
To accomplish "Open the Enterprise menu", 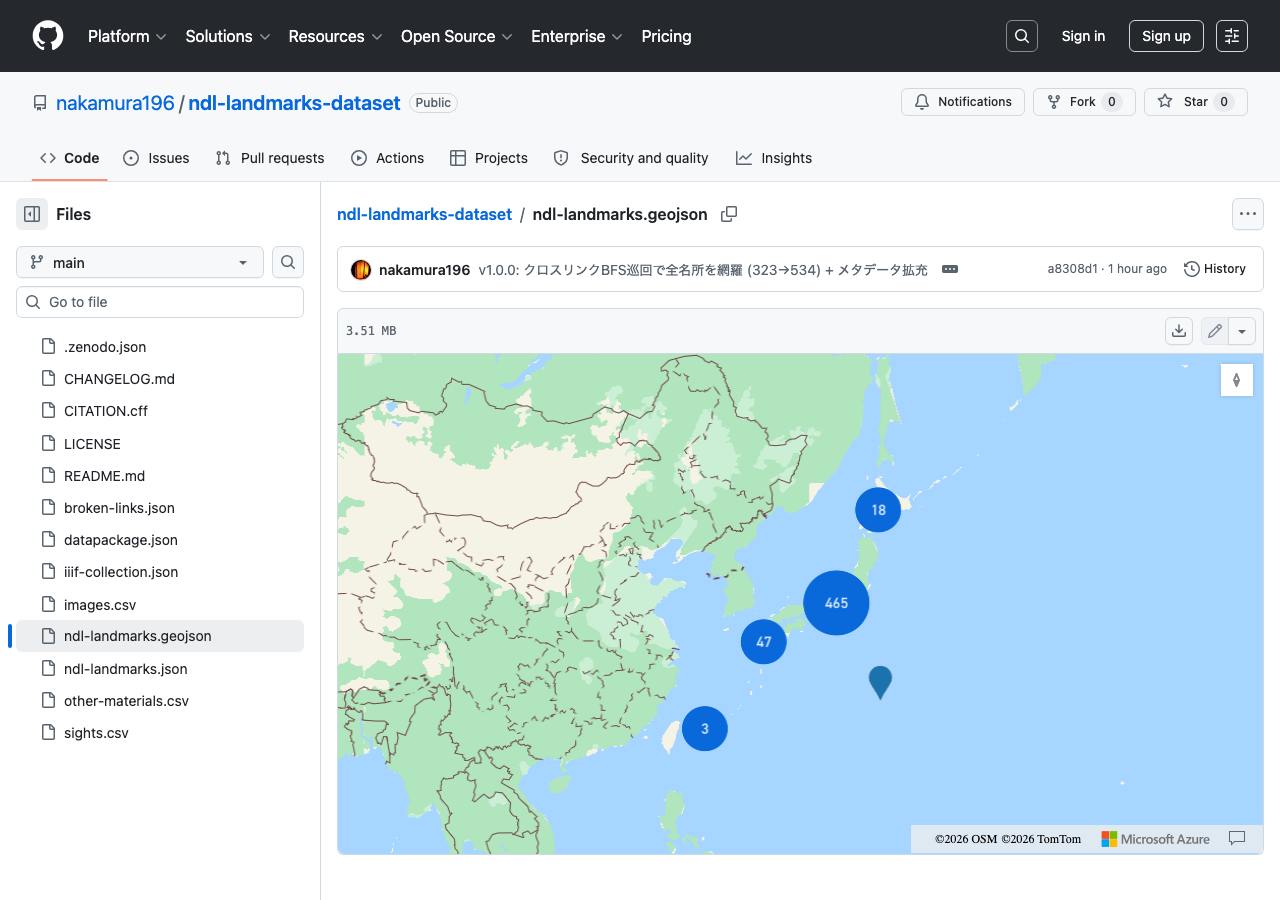I will pos(577,36).
